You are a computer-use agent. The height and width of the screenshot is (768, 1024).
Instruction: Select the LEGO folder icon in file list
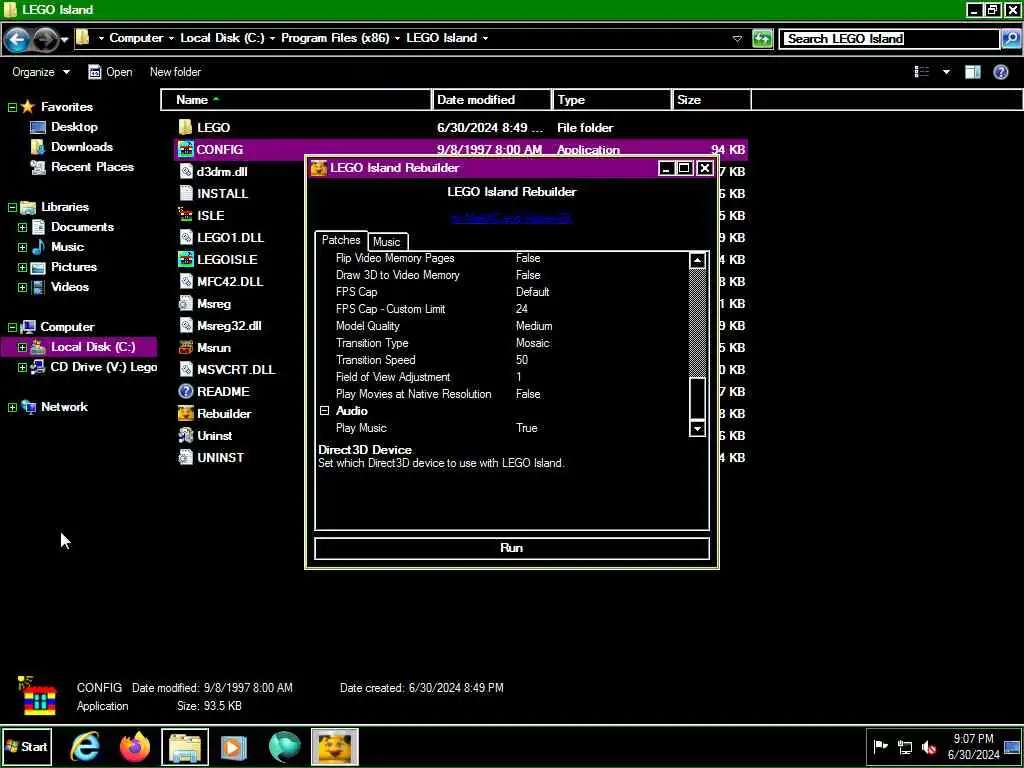click(x=185, y=127)
